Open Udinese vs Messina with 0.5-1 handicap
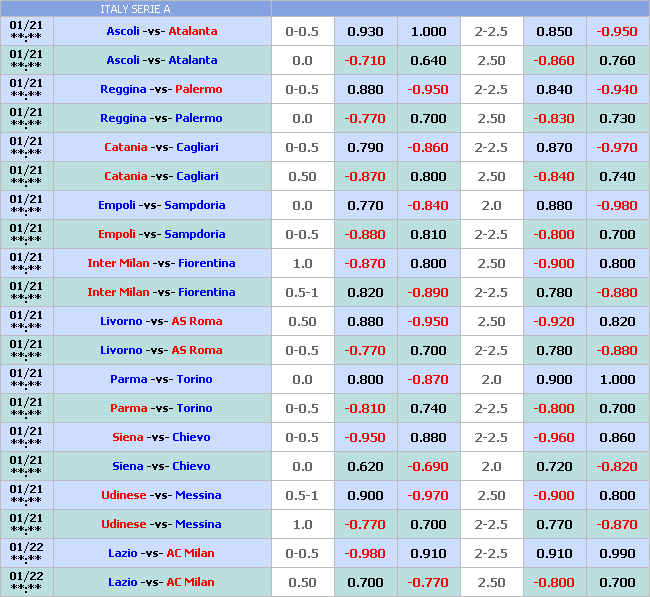This screenshot has height=597, width=650. point(161,495)
